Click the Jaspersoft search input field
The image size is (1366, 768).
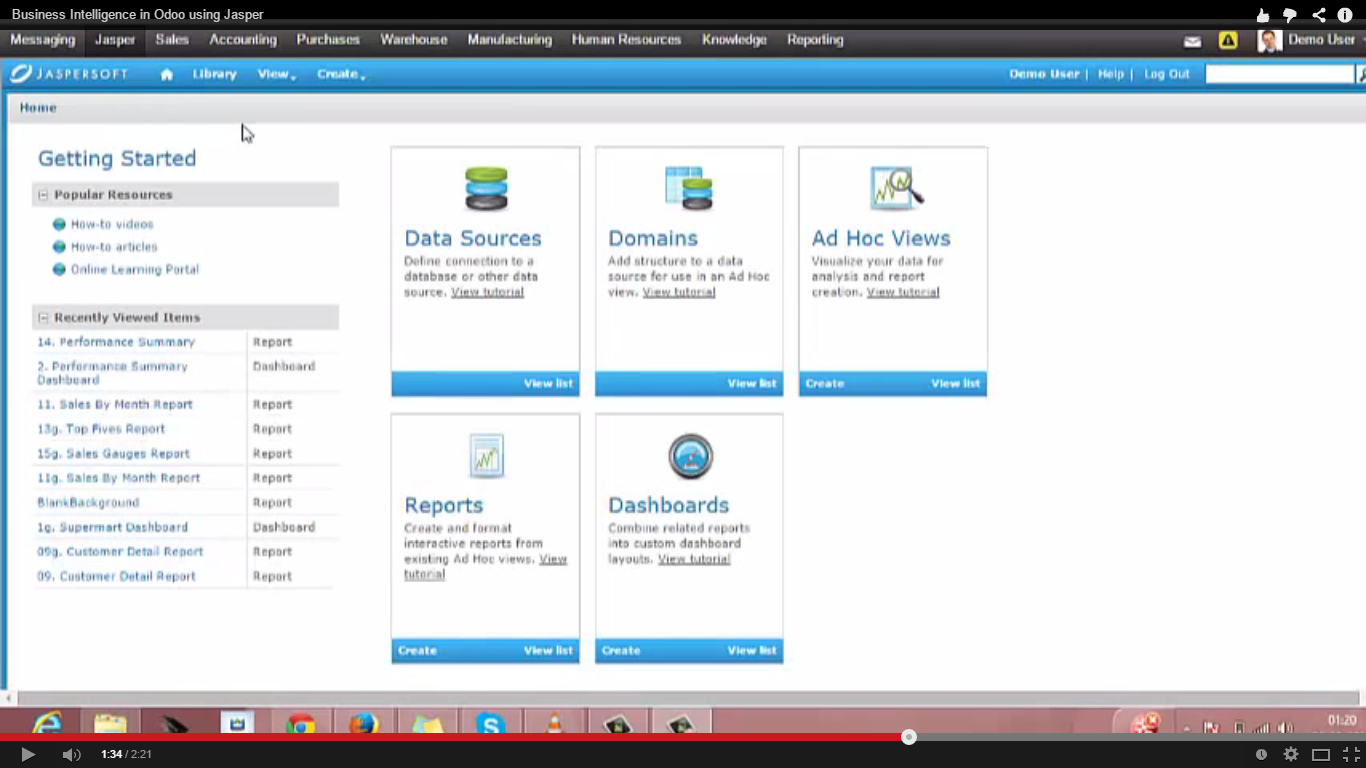coord(1279,74)
